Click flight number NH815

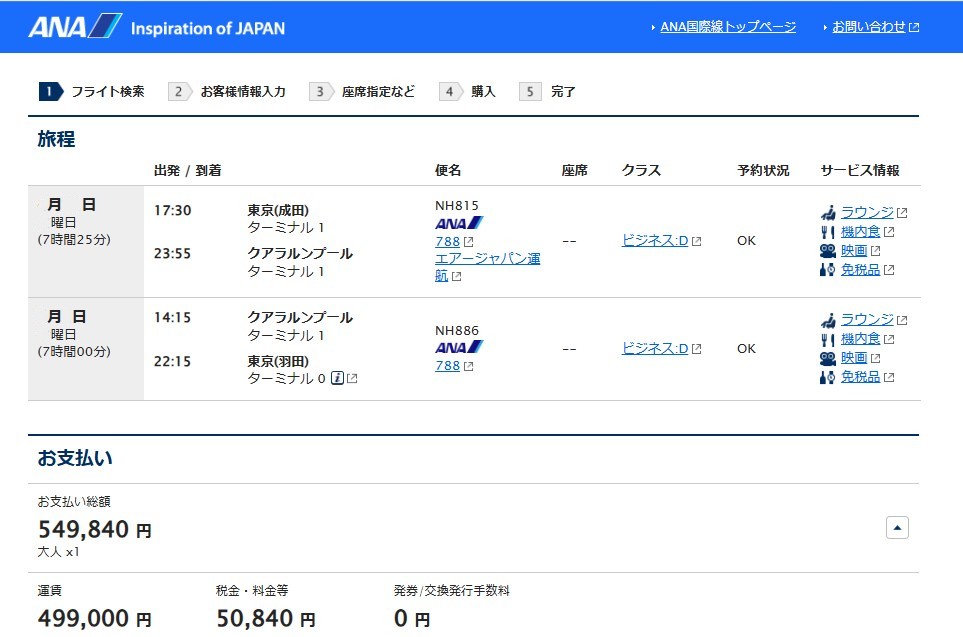click(x=456, y=206)
